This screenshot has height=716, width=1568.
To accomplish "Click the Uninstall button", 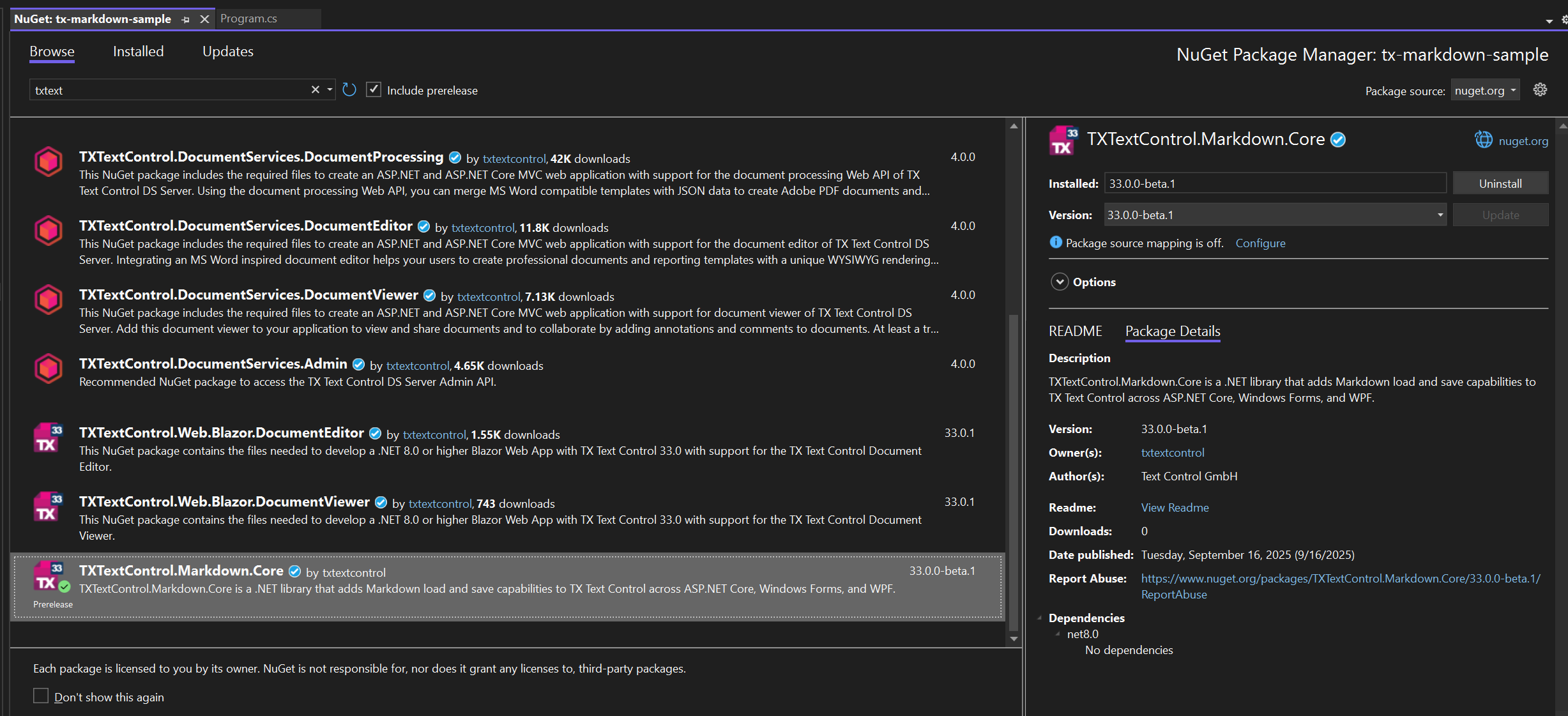I will 1500,183.
